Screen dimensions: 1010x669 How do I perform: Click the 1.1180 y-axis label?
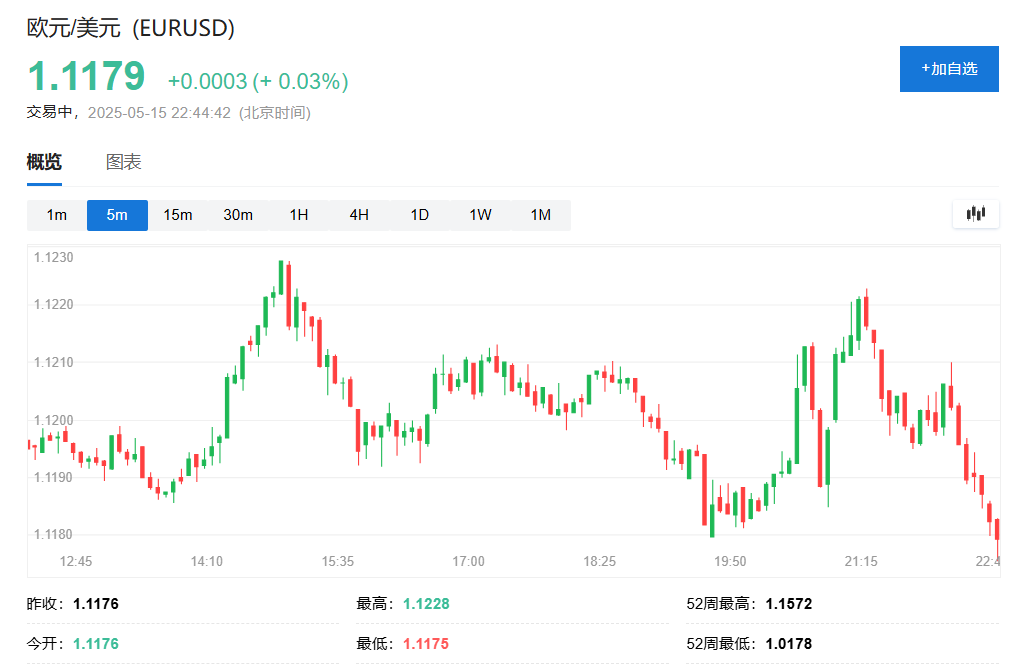tap(53, 534)
